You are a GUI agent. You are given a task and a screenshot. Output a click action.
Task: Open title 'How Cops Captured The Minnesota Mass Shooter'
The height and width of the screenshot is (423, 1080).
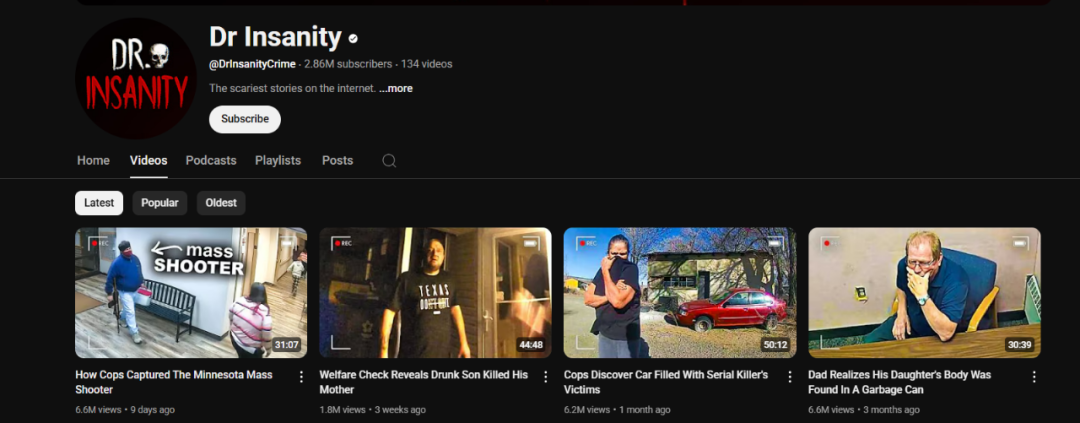(x=174, y=382)
